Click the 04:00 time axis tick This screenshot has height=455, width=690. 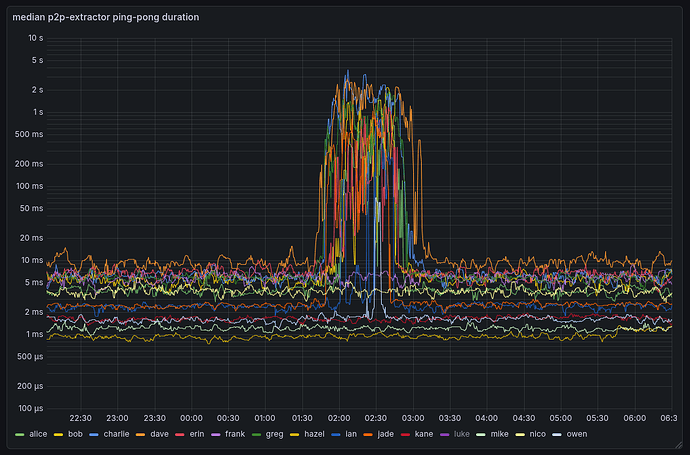(486, 418)
